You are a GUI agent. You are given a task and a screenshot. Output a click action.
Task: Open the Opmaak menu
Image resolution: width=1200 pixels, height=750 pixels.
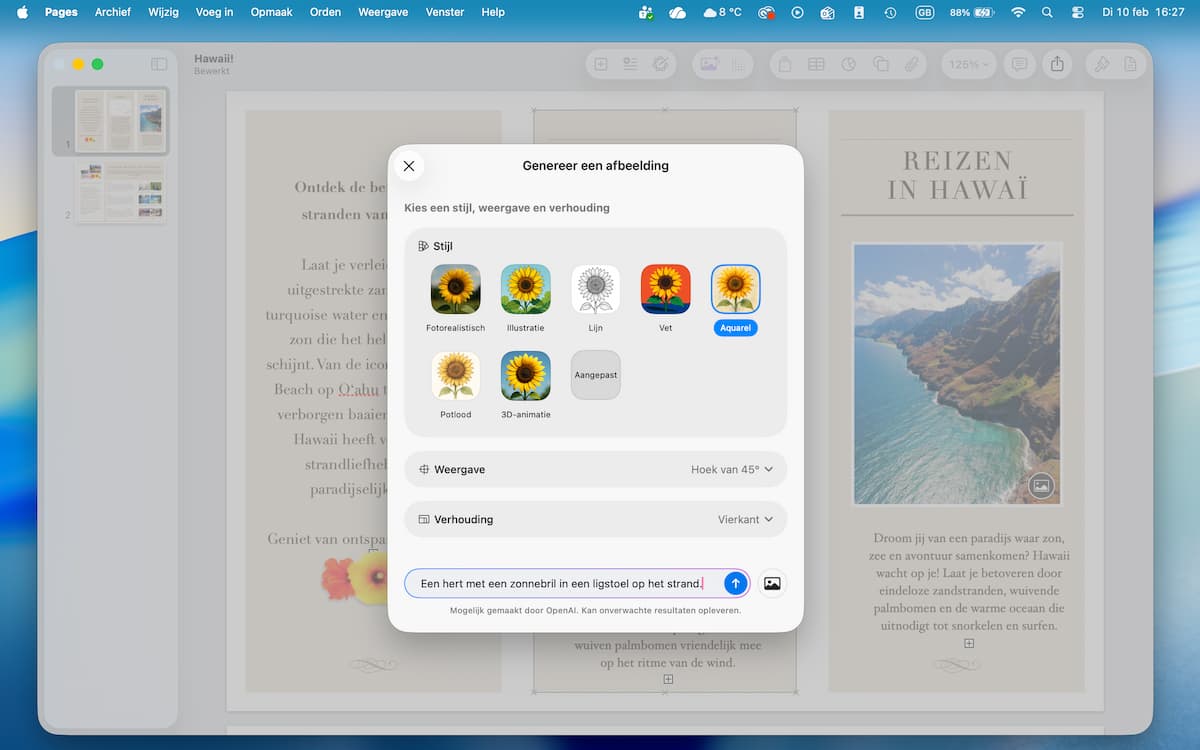(x=270, y=12)
